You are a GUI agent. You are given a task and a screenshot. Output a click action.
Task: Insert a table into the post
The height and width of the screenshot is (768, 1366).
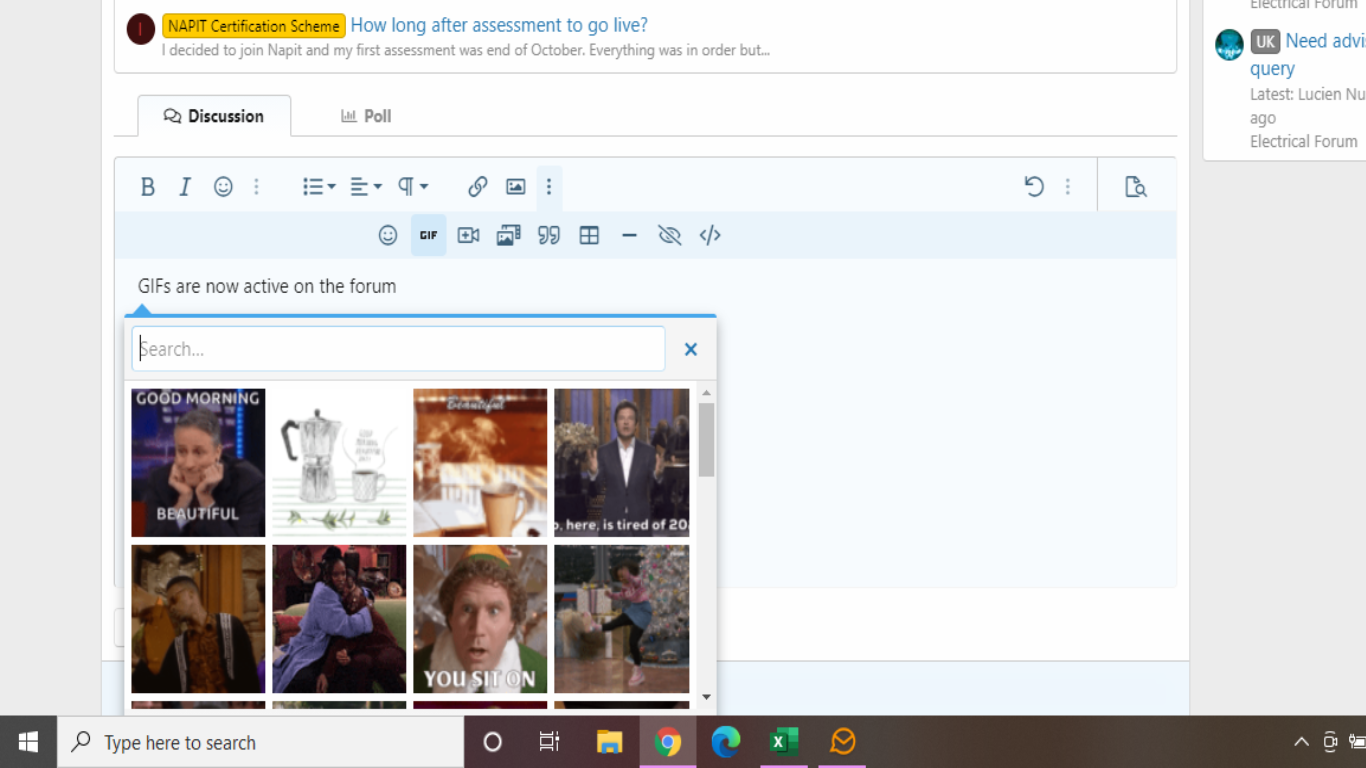coord(589,235)
